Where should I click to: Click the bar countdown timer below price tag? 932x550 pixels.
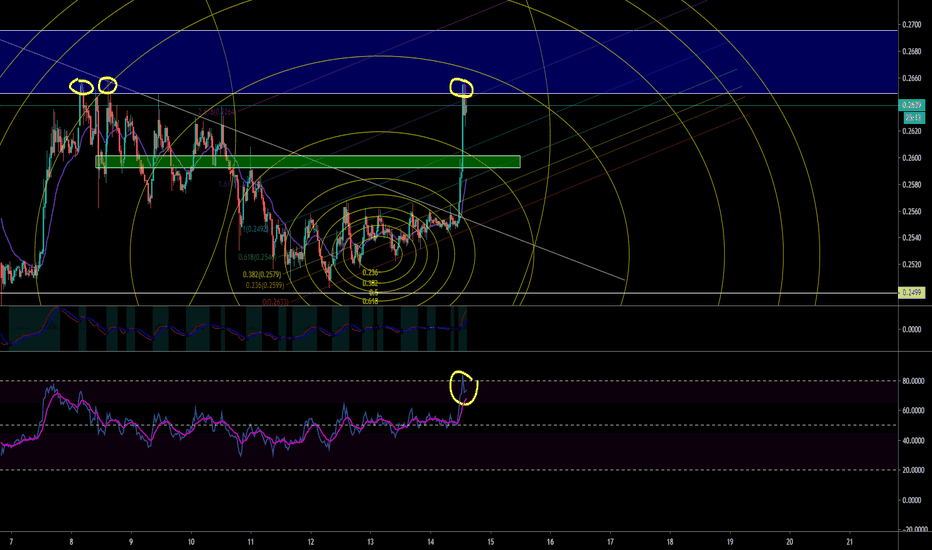(913, 118)
